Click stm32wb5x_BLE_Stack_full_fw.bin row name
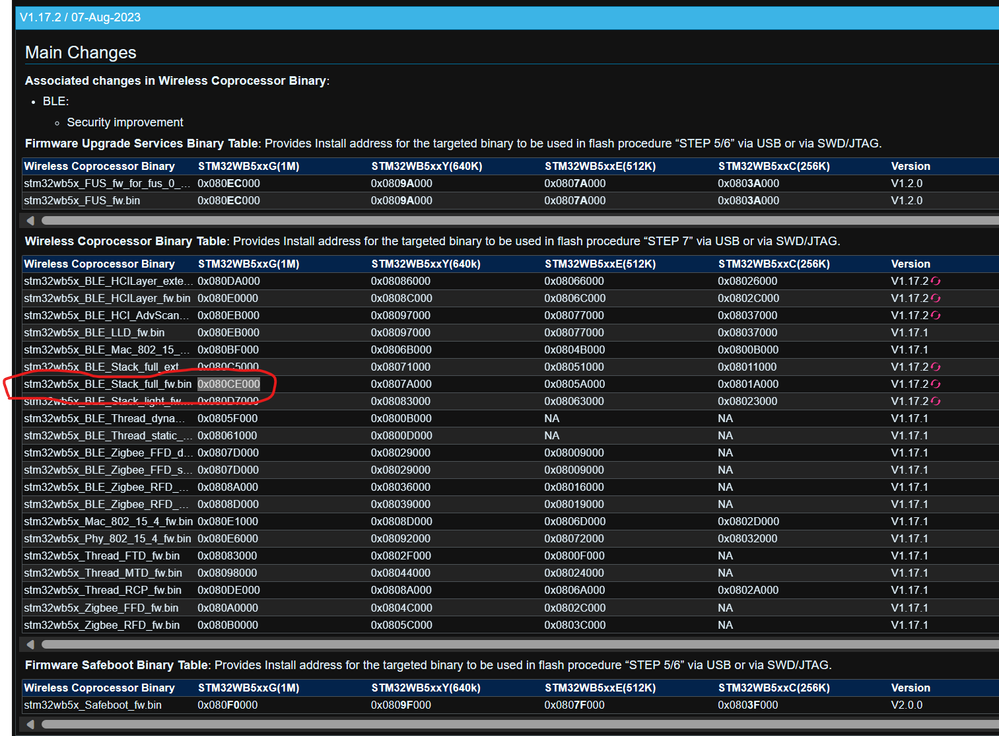The width and height of the screenshot is (999, 736). [108, 384]
